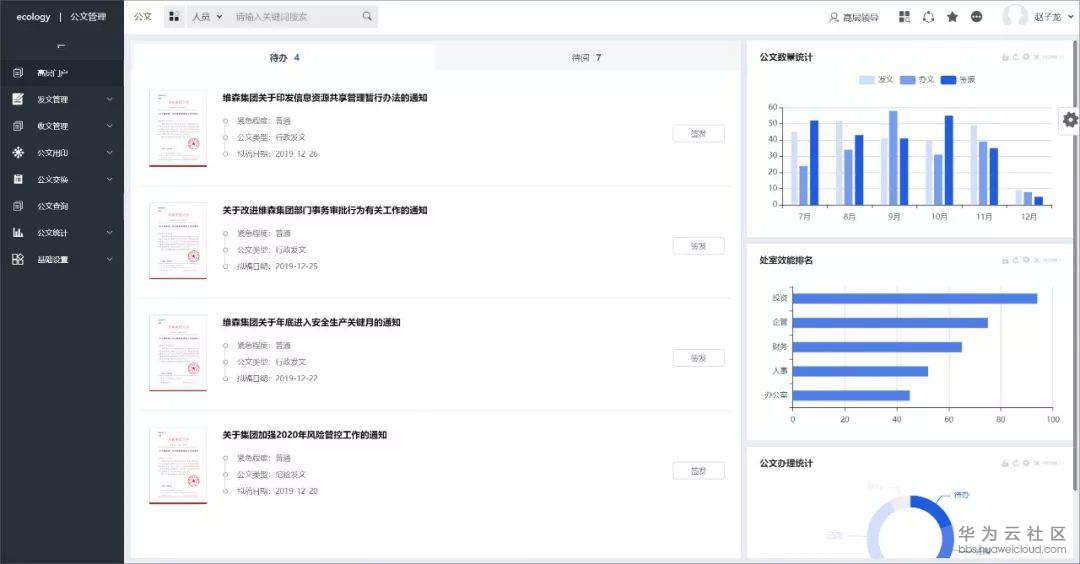The height and width of the screenshot is (564, 1080).
Task: Click the person icon beside 高层领导
Action: pyautogui.click(x=833, y=17)
